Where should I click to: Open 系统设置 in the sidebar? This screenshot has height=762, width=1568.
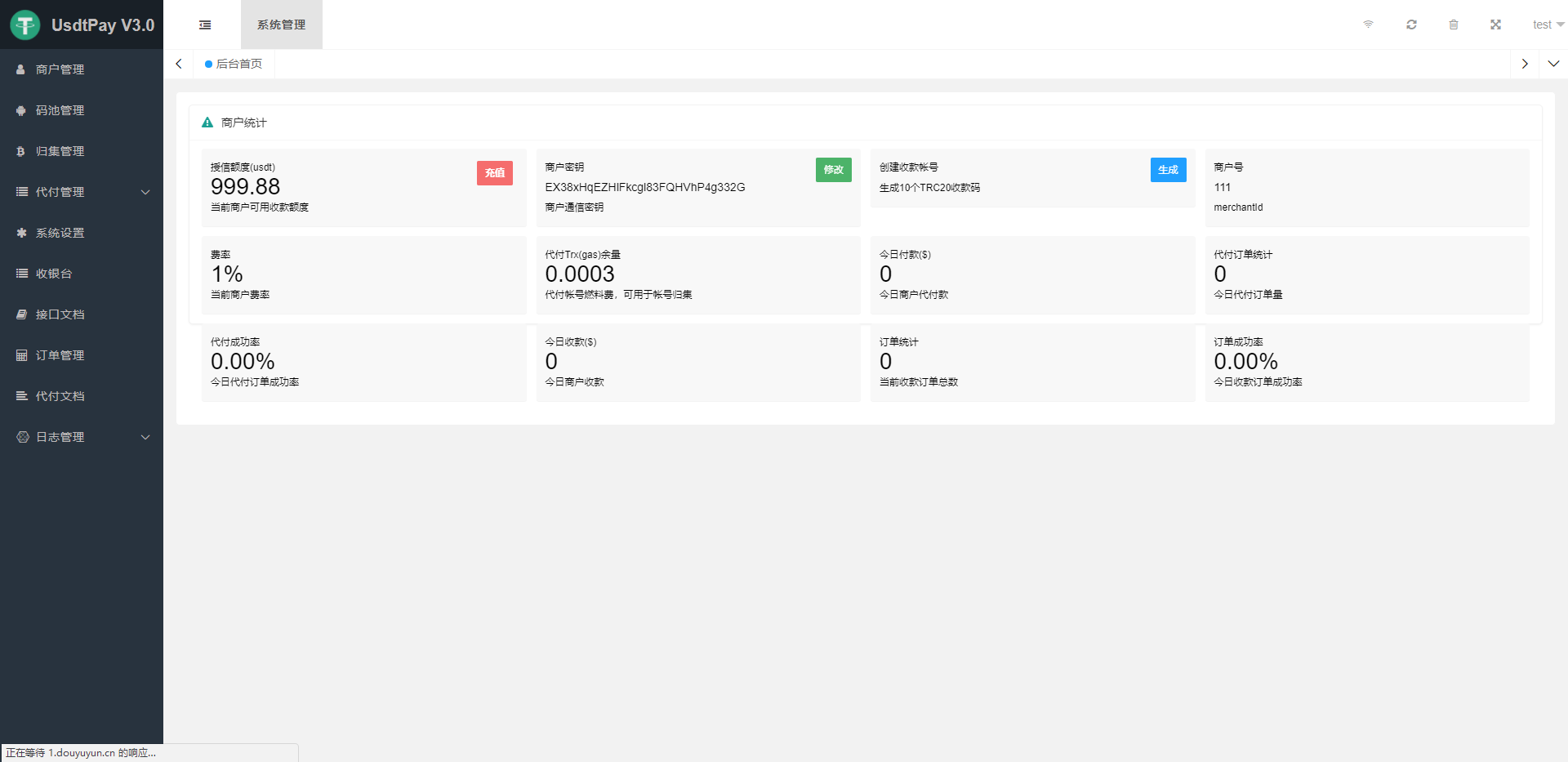(x=82, y=233)
